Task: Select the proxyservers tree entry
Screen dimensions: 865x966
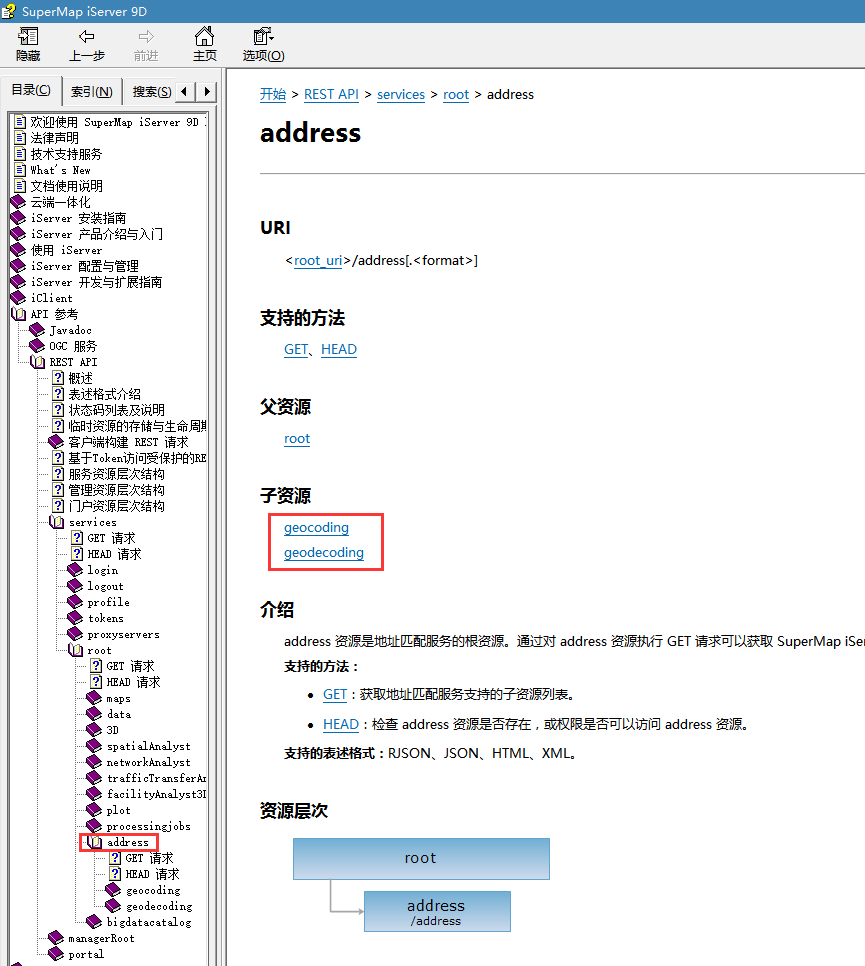Action: 123,634
